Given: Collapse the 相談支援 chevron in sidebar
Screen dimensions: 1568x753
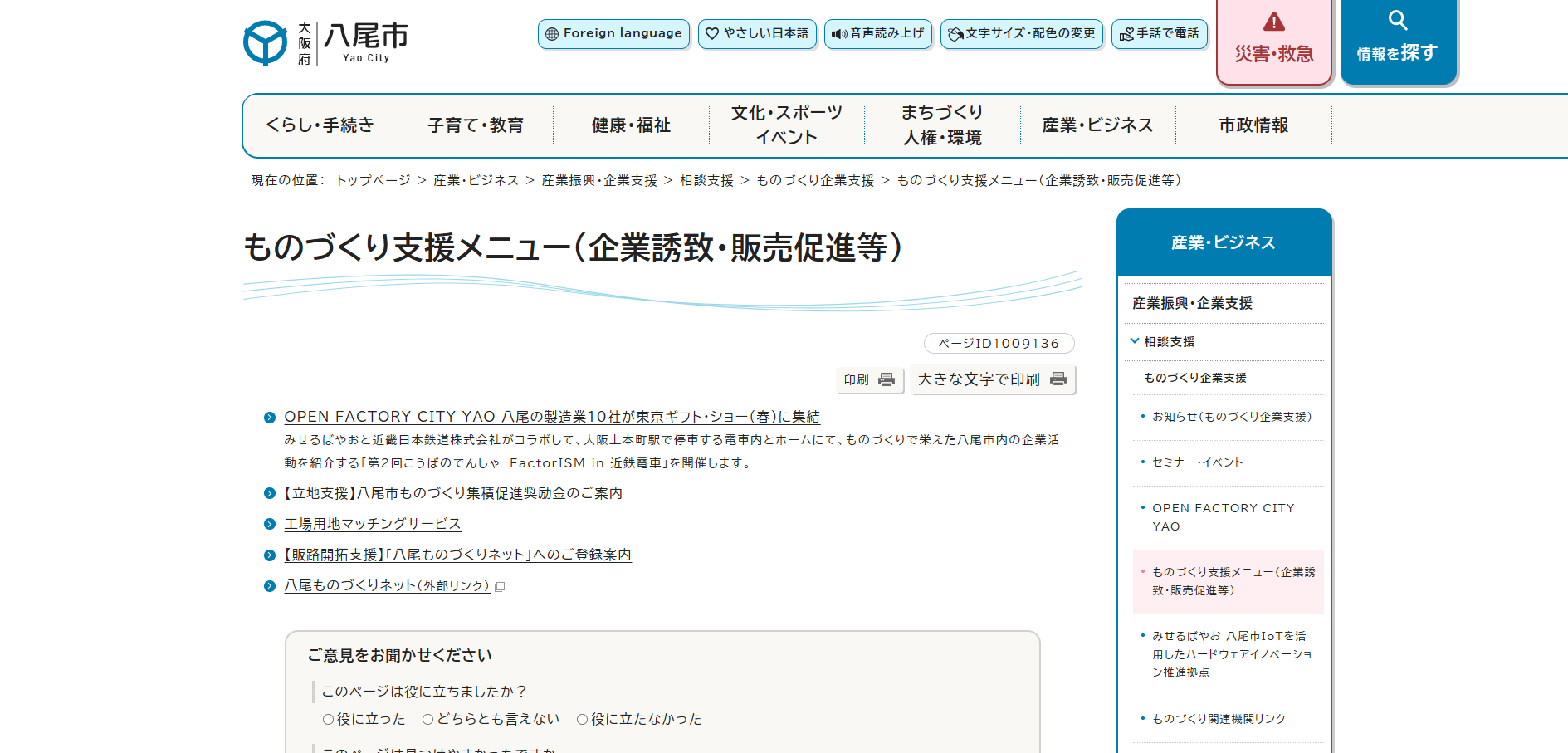Looking at the screenshot, I should pyautogui.click(x=1134, y=341).
